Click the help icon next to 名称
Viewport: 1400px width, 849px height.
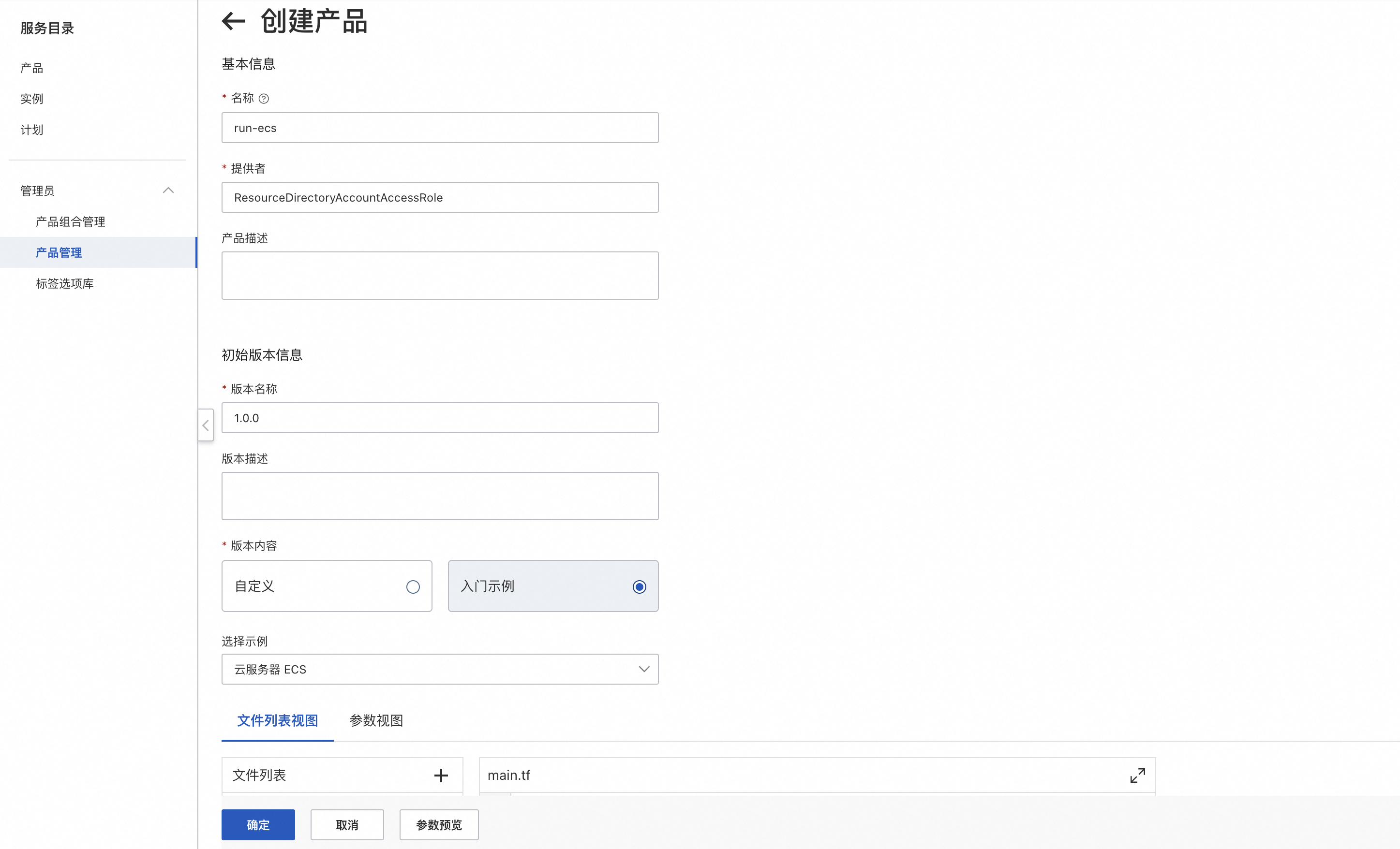click(x=264, y=99)
